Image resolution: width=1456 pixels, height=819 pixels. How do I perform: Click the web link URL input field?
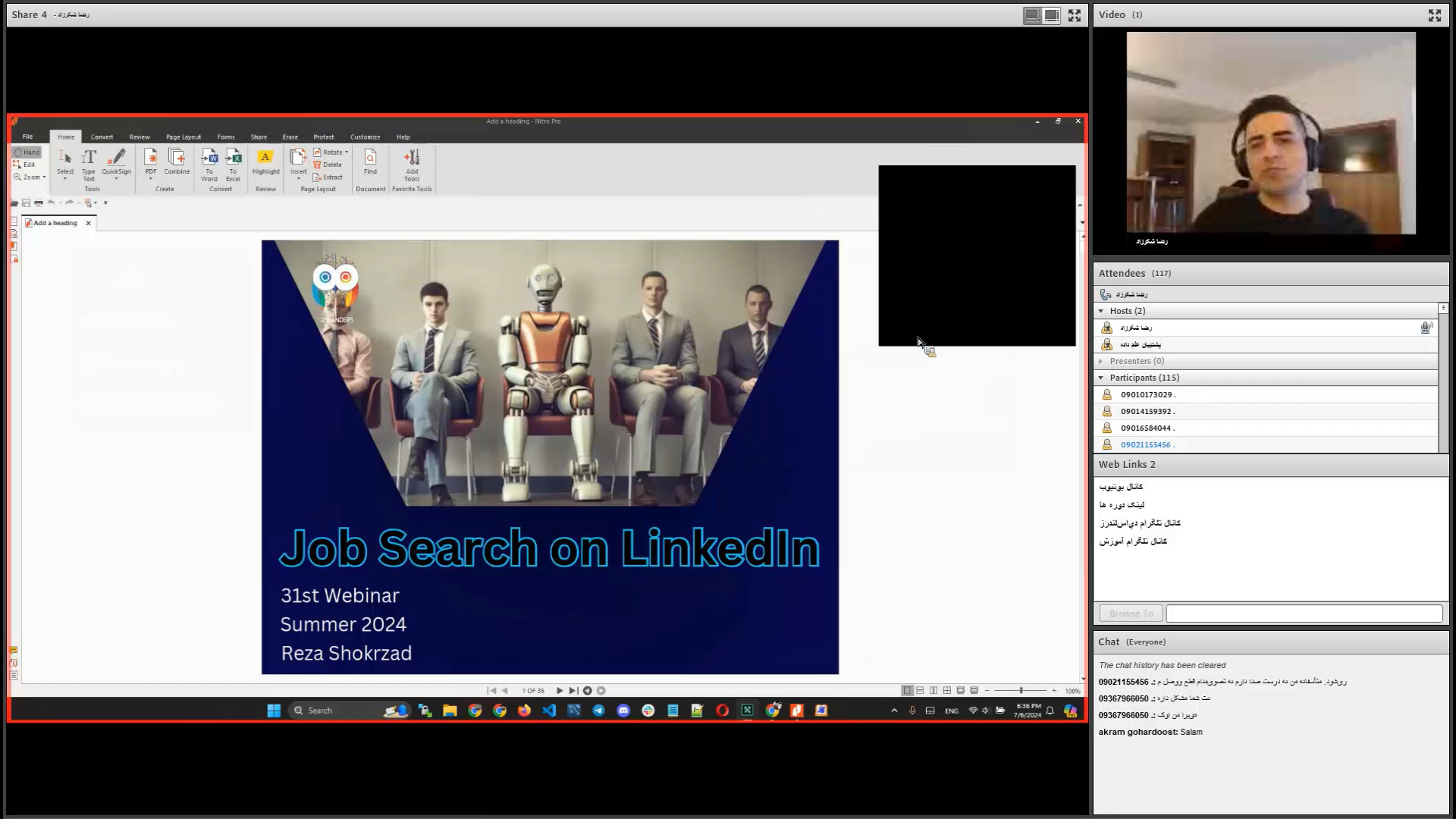1304,613
